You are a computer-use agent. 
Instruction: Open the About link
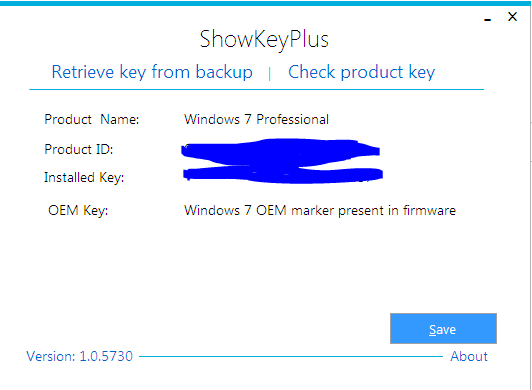tap(469, 356)
